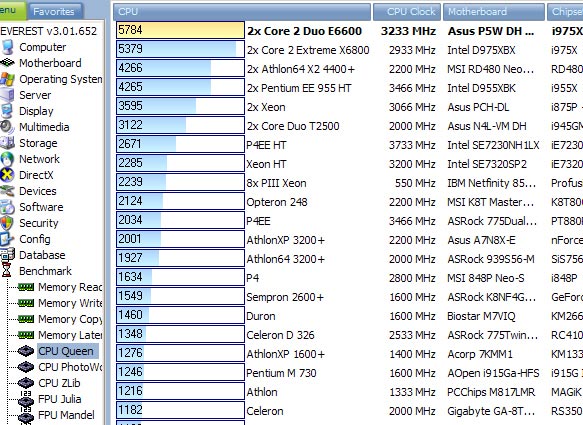This screenshot has width=583, height=425.
Task: Click the Network globe icon
Action: [7, 159]
